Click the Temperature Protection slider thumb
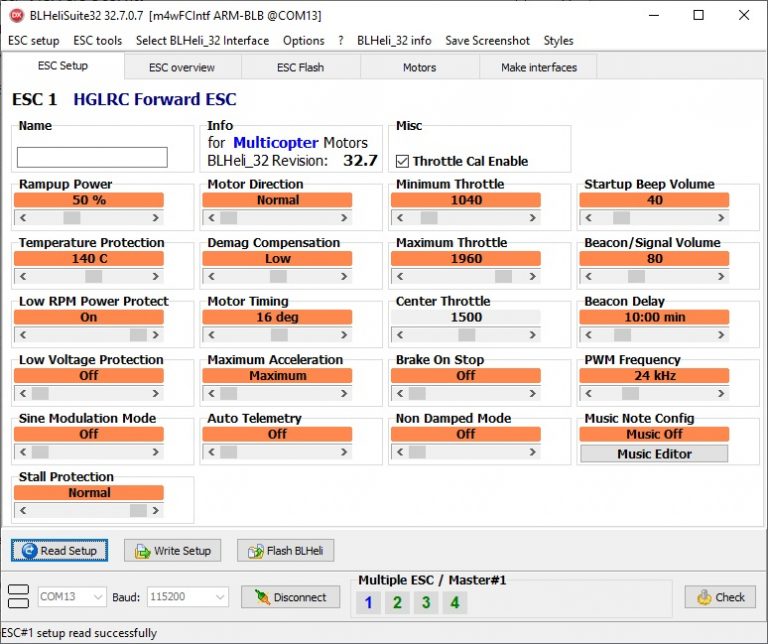Image resolution: width=768 pixels, height=644 pixels. click(94, 276)
